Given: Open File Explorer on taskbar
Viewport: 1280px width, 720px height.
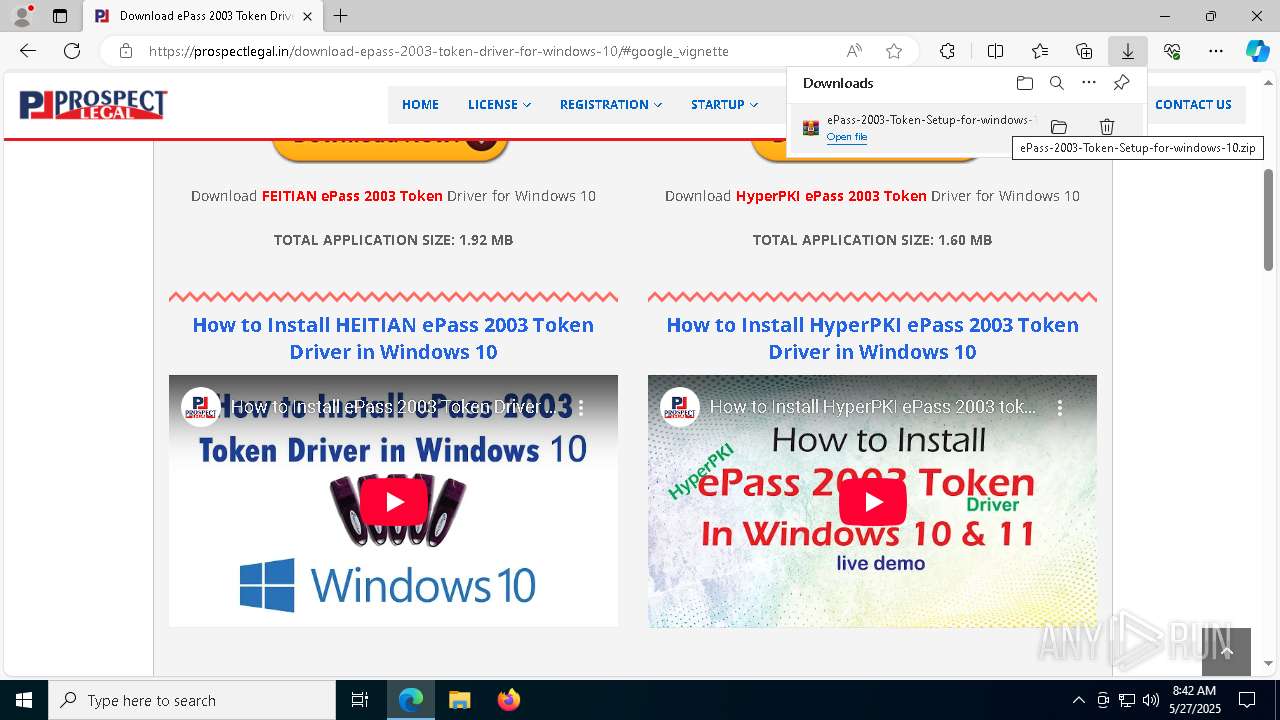Looking at the screenshot, I should tap(460, 700).
